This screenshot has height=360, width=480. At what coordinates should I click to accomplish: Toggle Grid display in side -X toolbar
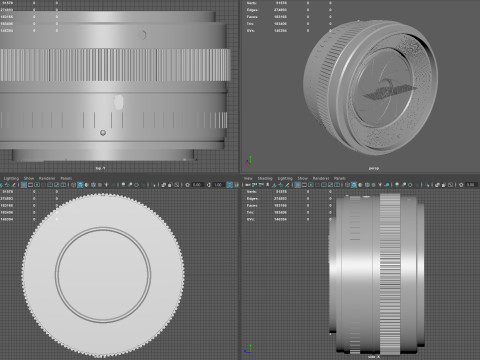297,184
